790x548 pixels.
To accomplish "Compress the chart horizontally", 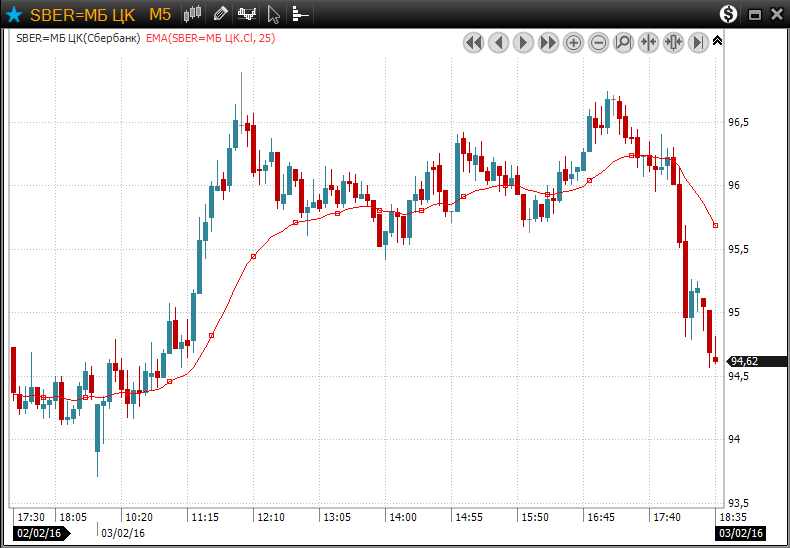I will click(648, 42).
